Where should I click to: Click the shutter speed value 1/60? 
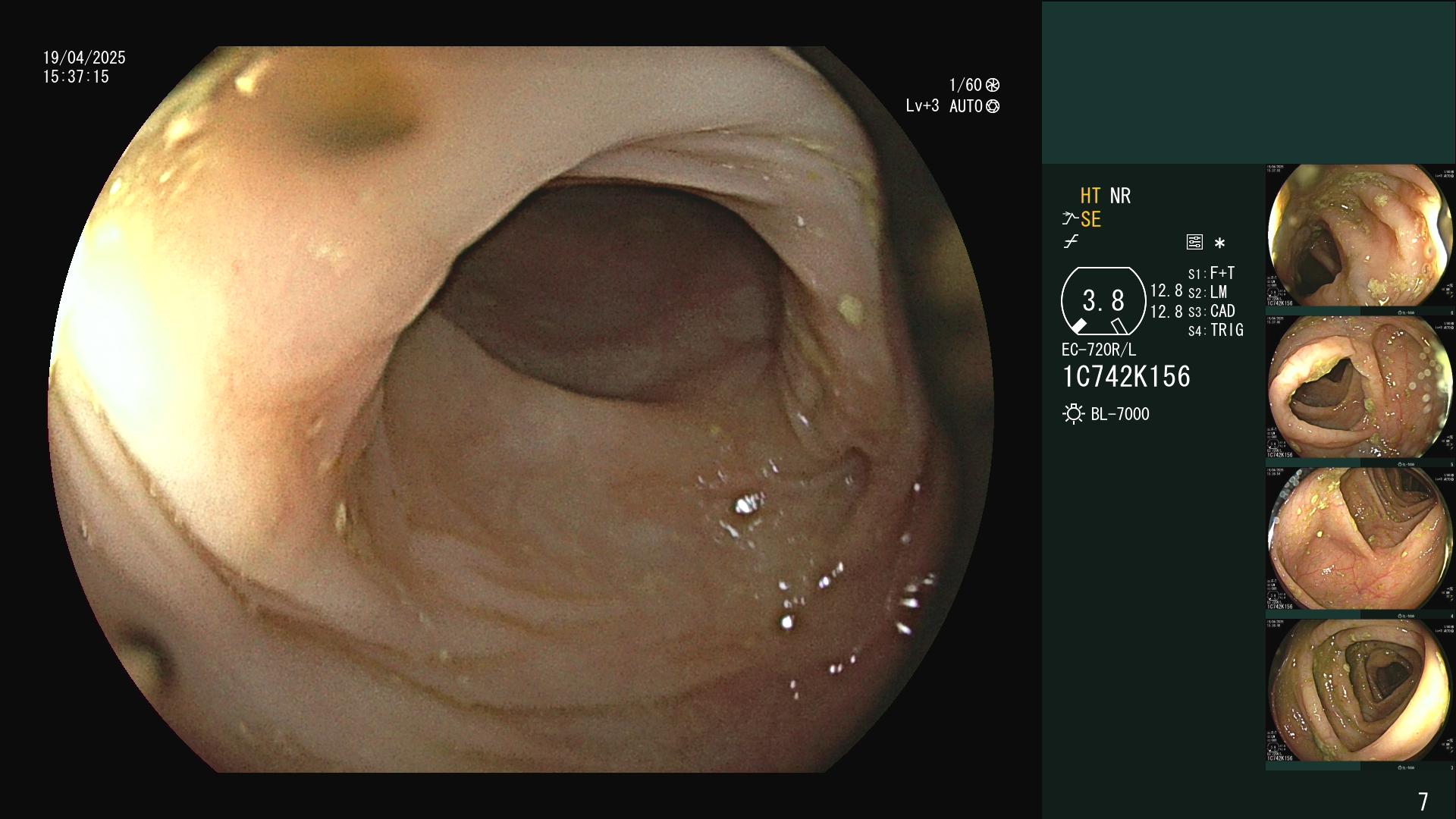pyautogui.click(x=965, y=85)
